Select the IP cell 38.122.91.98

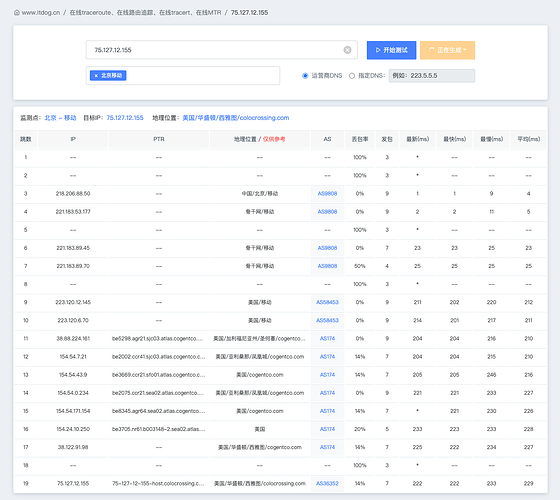(73, 447)
